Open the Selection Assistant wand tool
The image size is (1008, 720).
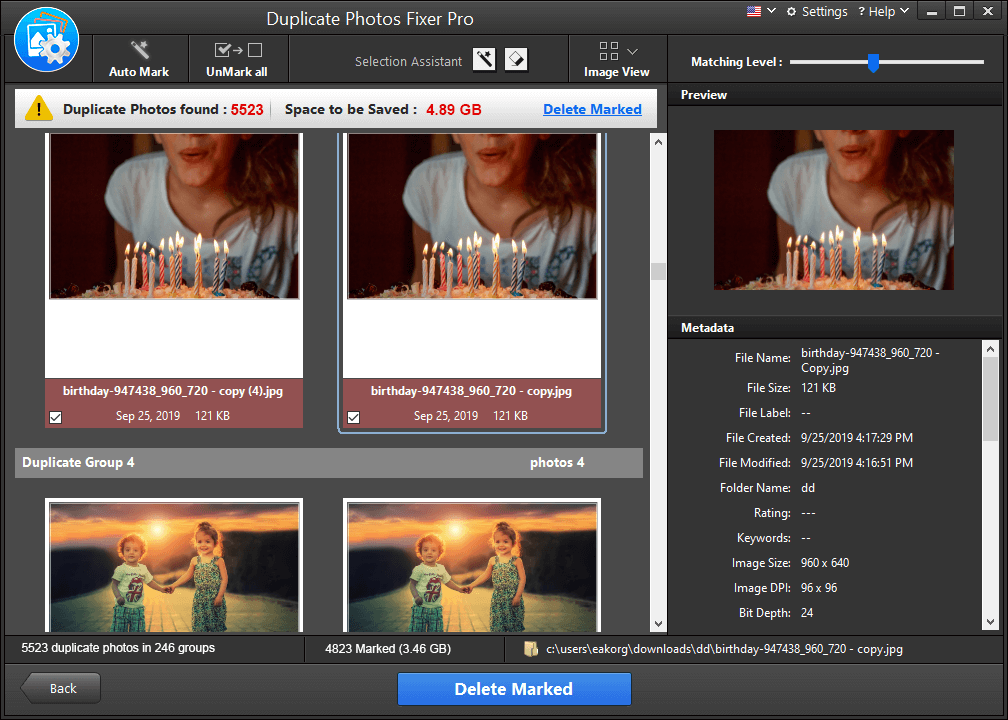coord(484,60)
